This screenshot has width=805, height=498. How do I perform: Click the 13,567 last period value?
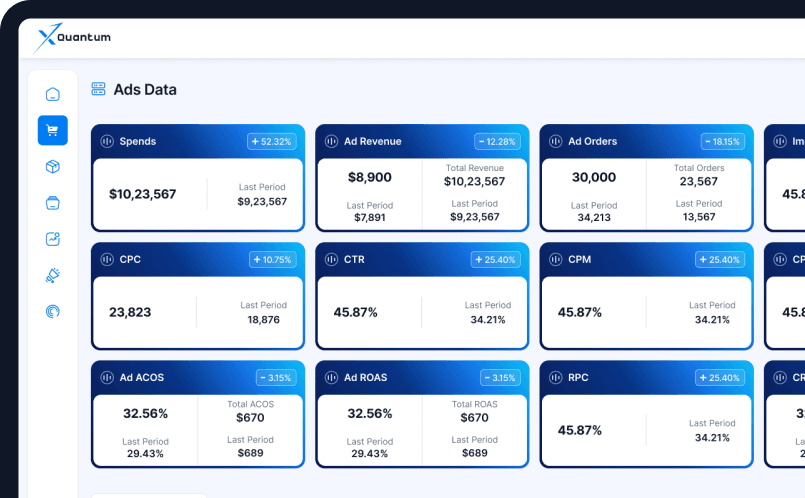coord(699,217)
